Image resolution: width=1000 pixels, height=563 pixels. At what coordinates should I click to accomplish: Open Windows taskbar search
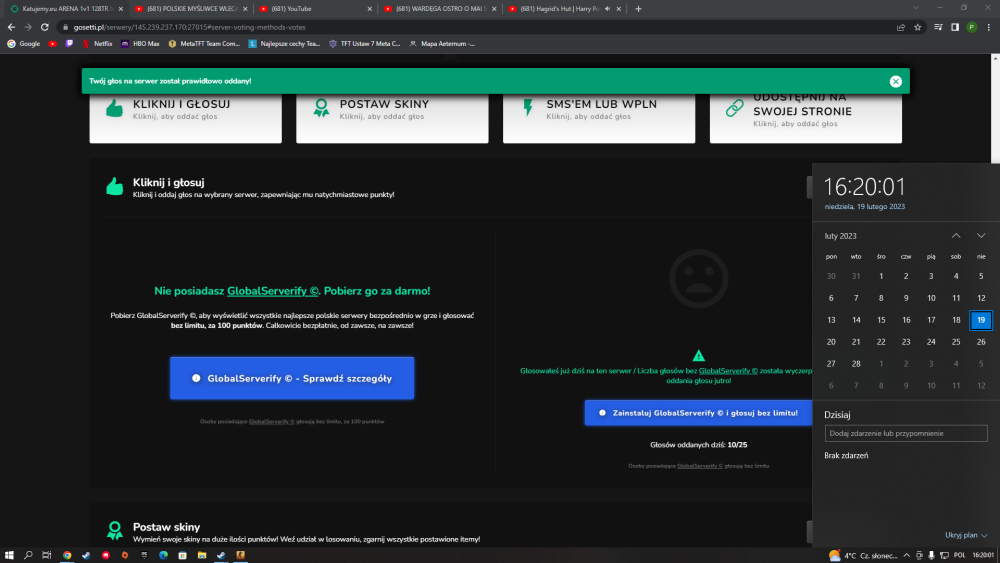28,555
